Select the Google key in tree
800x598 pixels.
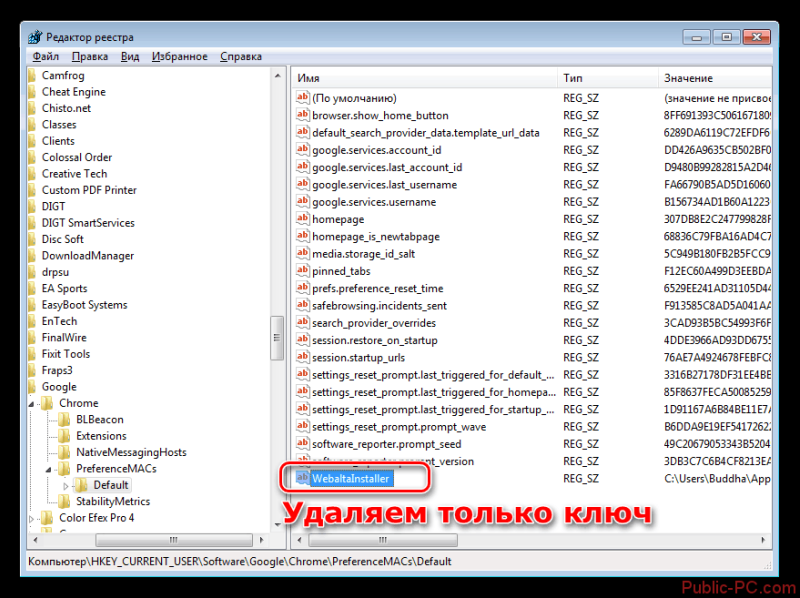59,387
